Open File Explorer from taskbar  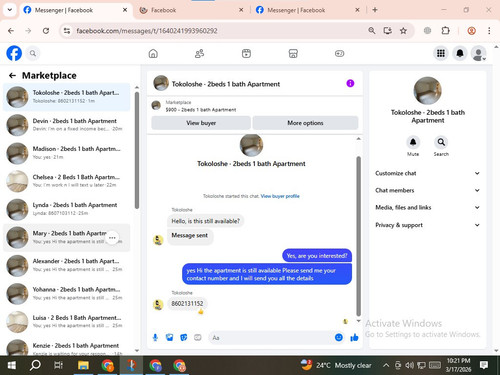(83, 365)
